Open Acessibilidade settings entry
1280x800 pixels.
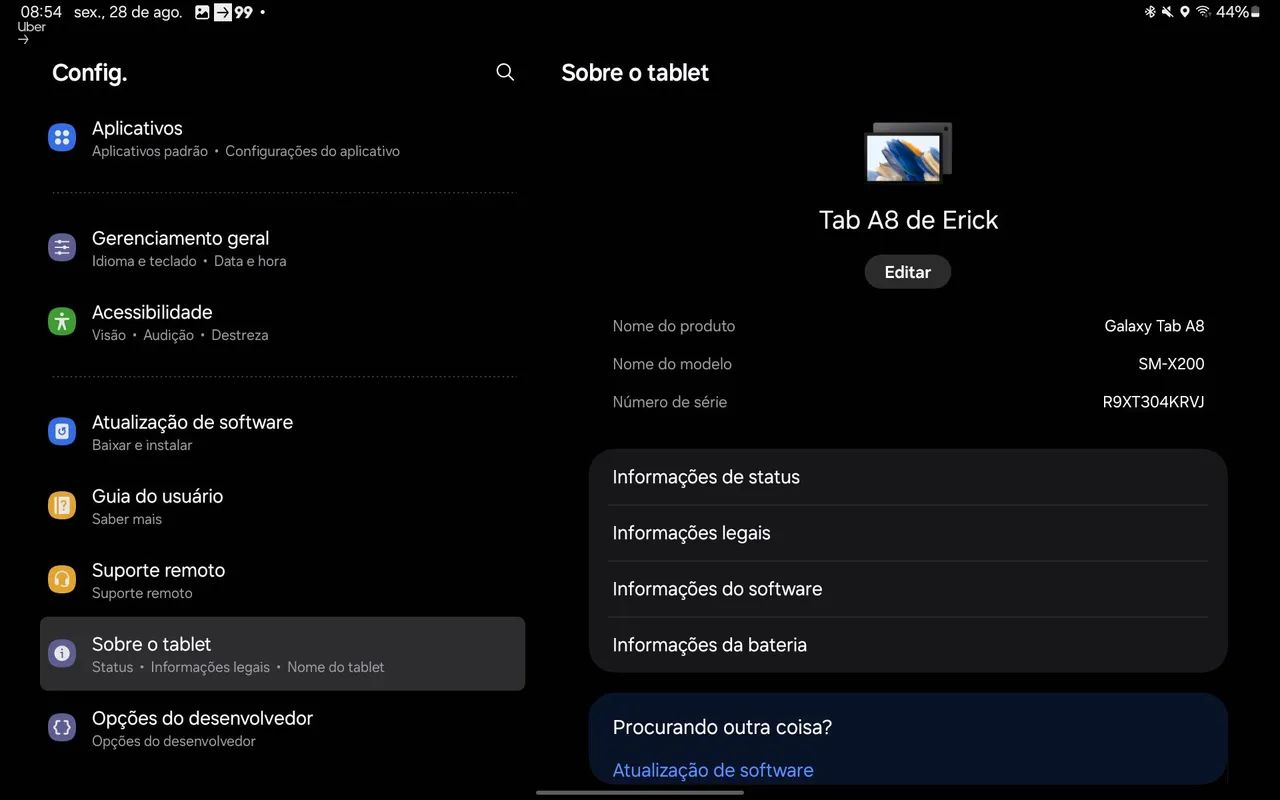[x=282, y=322]
